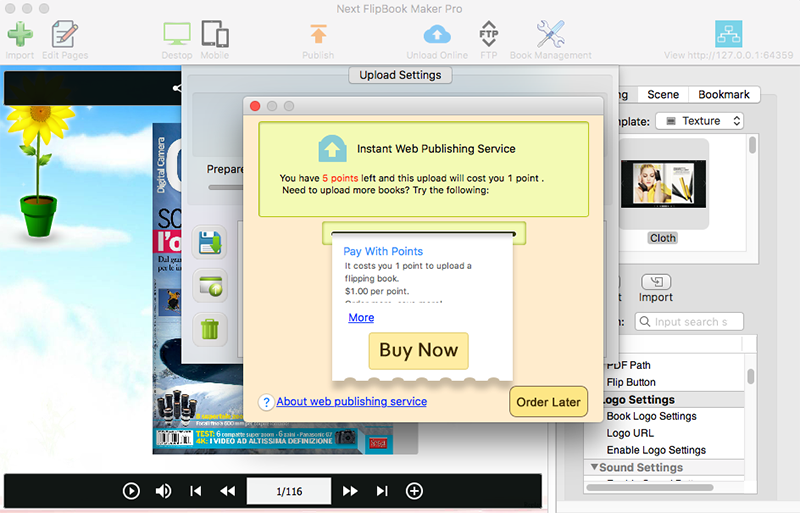This screenshot has width=800, height=513.
Task: Click the zoom in plus icon
Action: pos(414,491)
